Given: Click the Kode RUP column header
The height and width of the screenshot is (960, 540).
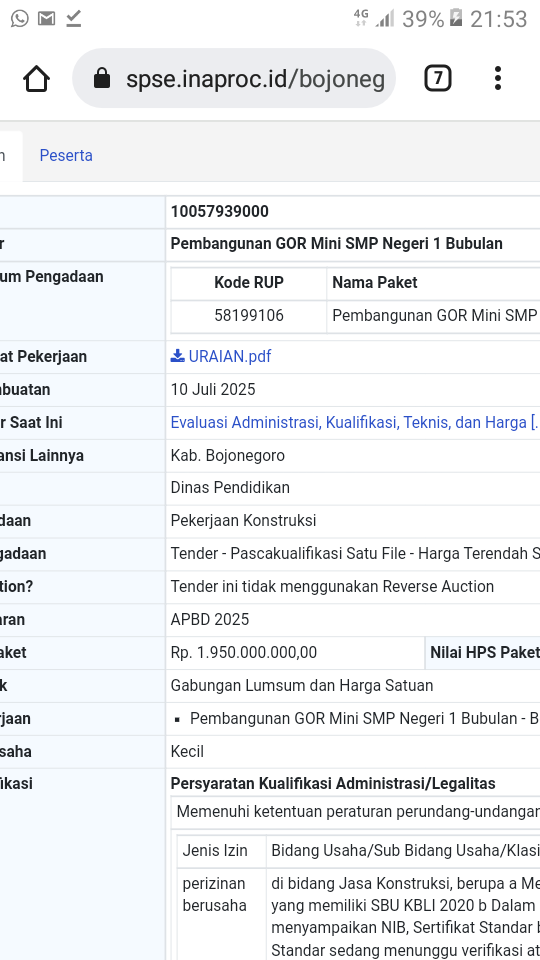Looking at the screenshot, I should point(249,283).
